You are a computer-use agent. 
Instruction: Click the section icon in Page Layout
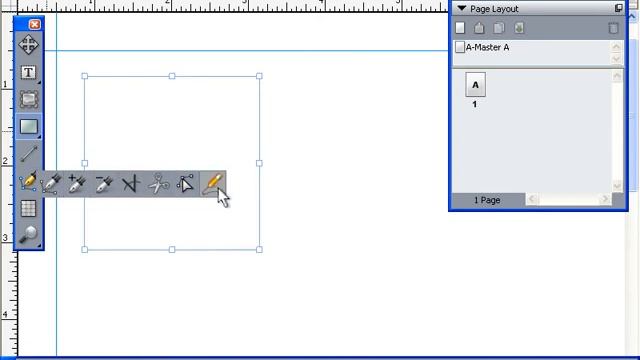click(519, 28)
